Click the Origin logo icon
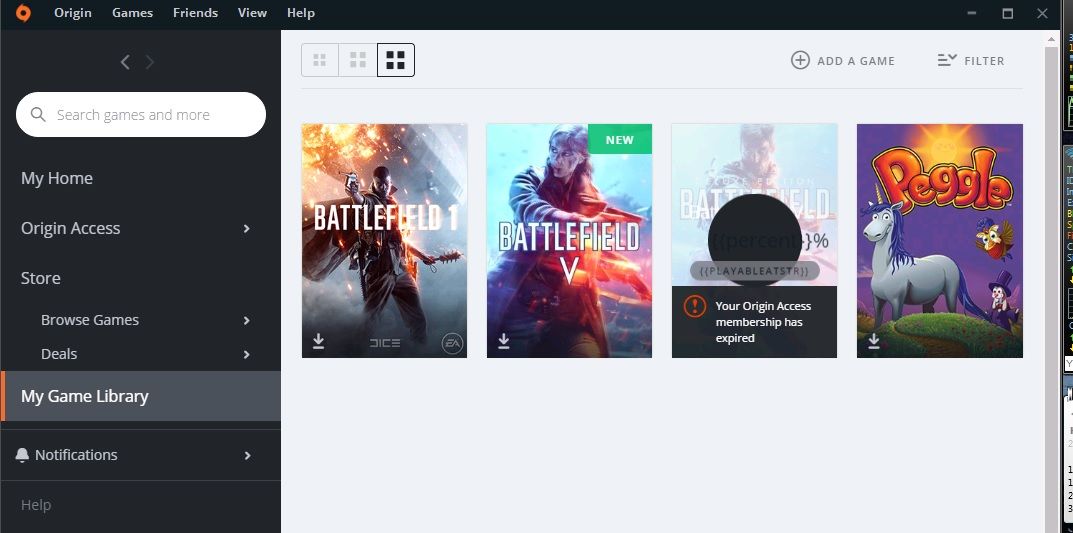The height and width of the screenshot is (533, 1073). pos(23,13)
